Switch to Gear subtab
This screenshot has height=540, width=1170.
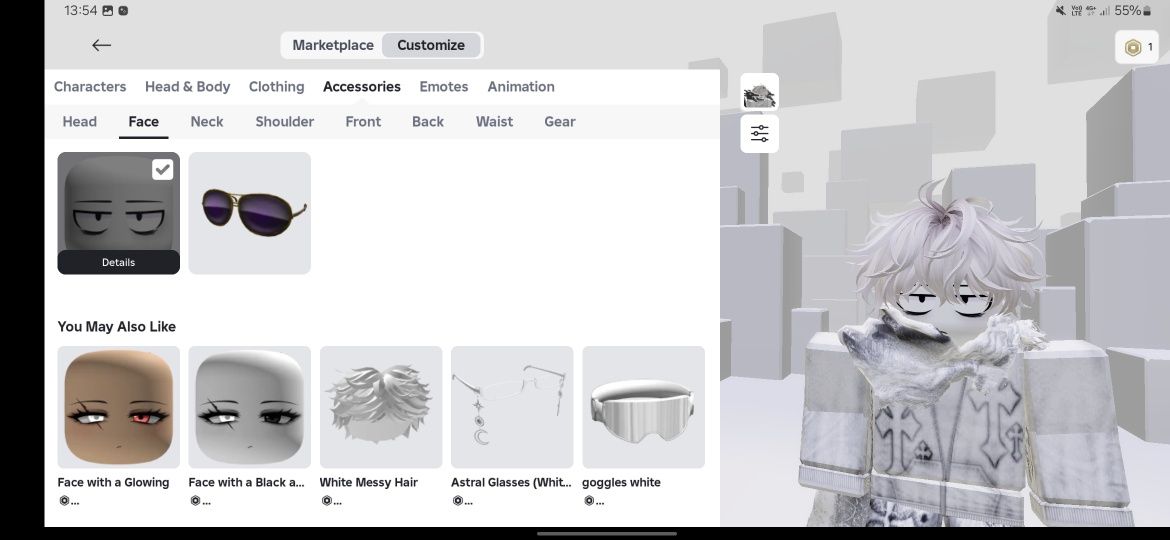(560, 122)
